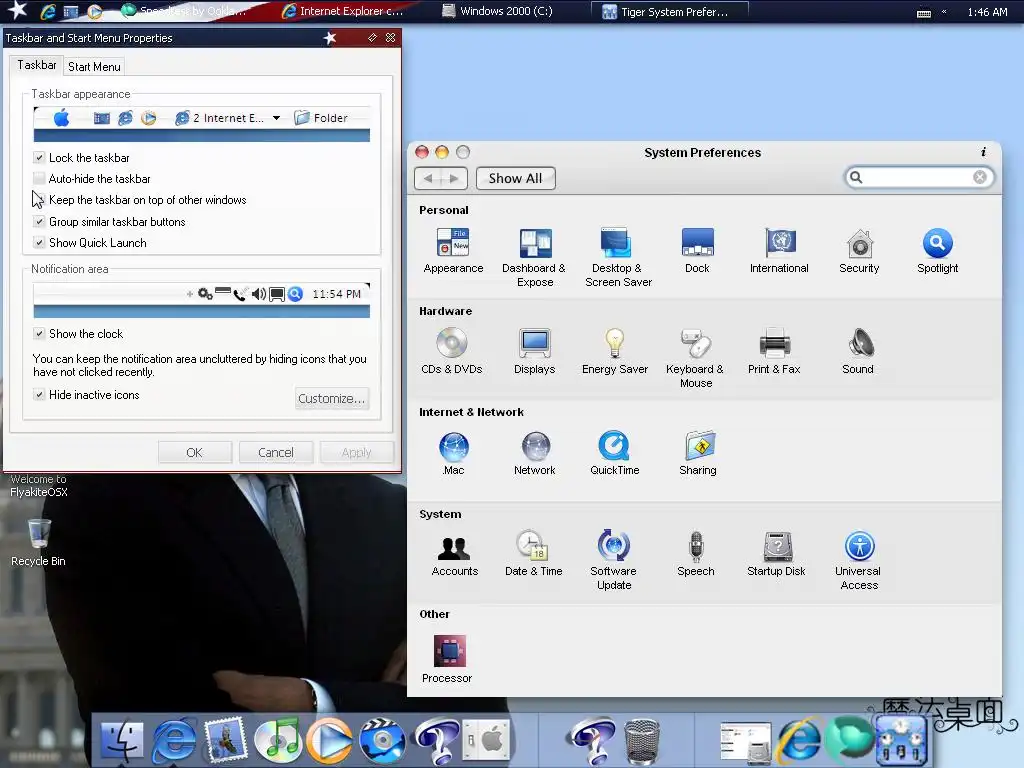Open the Speech preferences
The image size is (1024, 768).
(x=696, y=554)
